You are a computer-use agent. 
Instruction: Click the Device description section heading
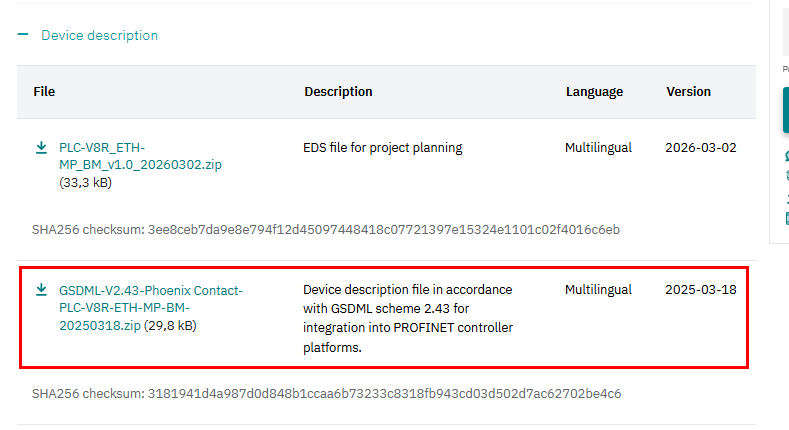[x=99, y=35]
